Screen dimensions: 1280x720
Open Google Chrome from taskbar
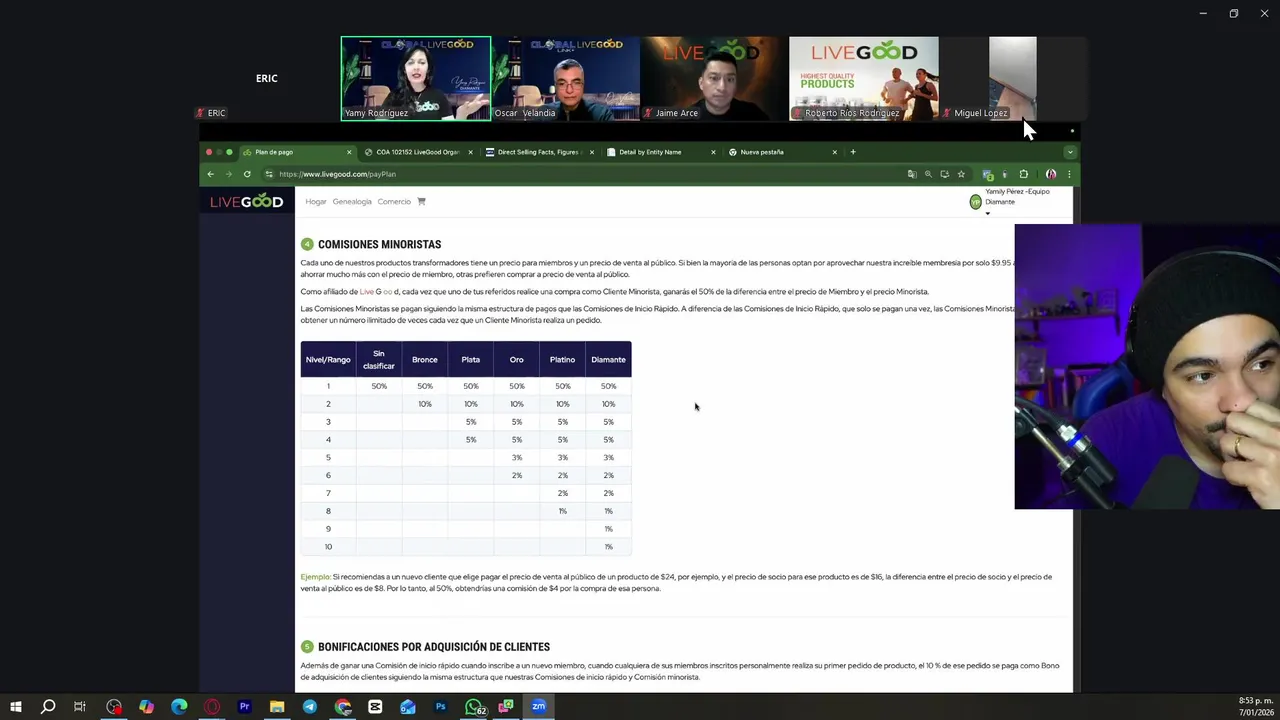click(343, 707)
